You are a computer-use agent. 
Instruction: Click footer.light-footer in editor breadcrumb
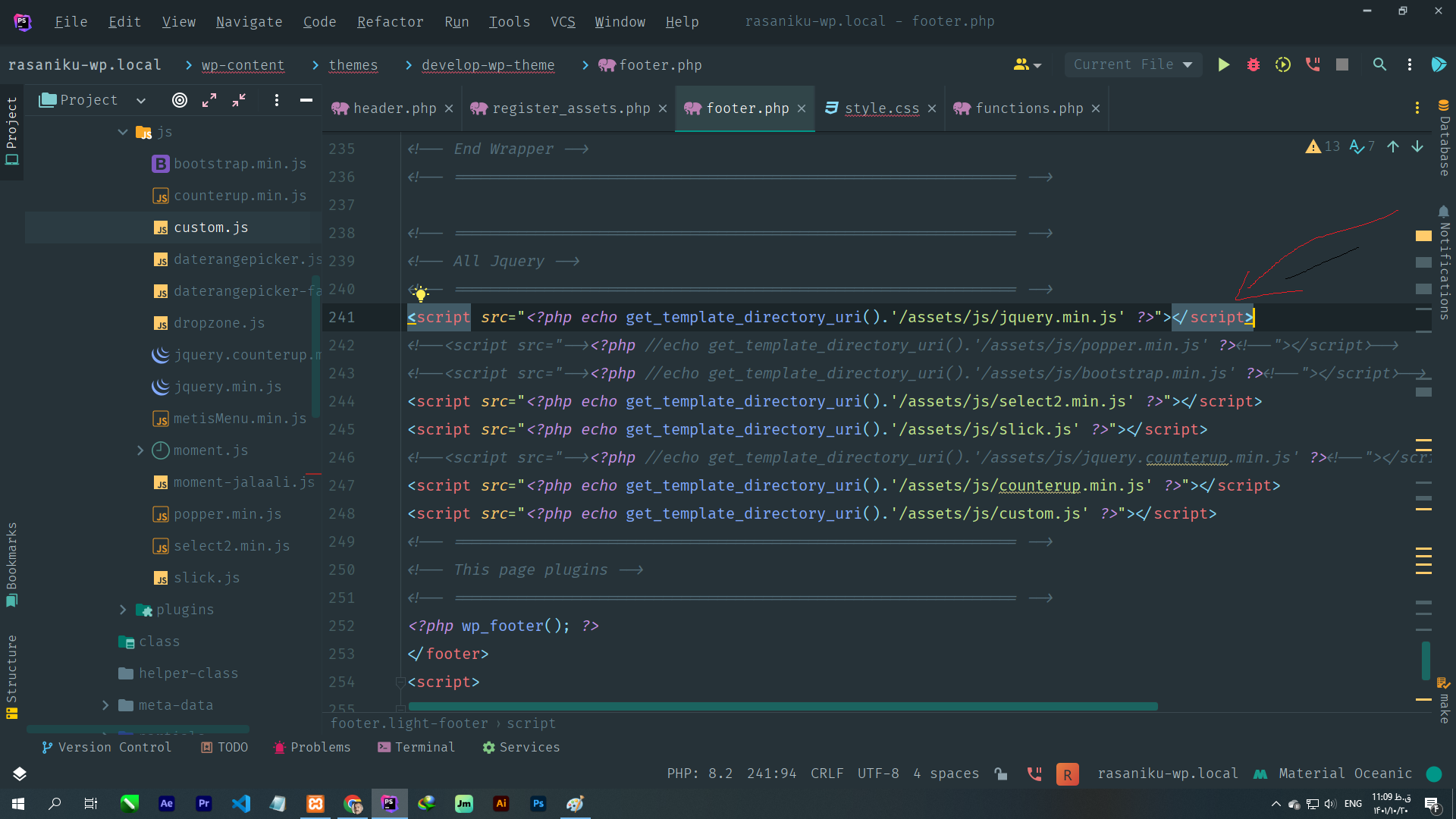(409, 723)
